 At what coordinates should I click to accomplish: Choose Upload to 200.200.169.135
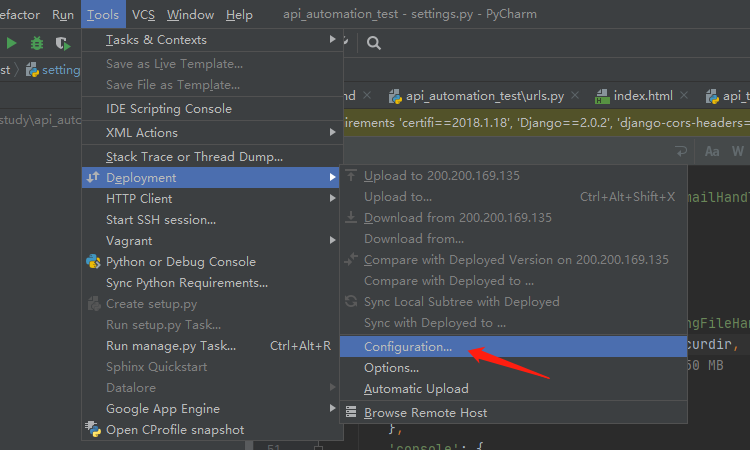441,176
